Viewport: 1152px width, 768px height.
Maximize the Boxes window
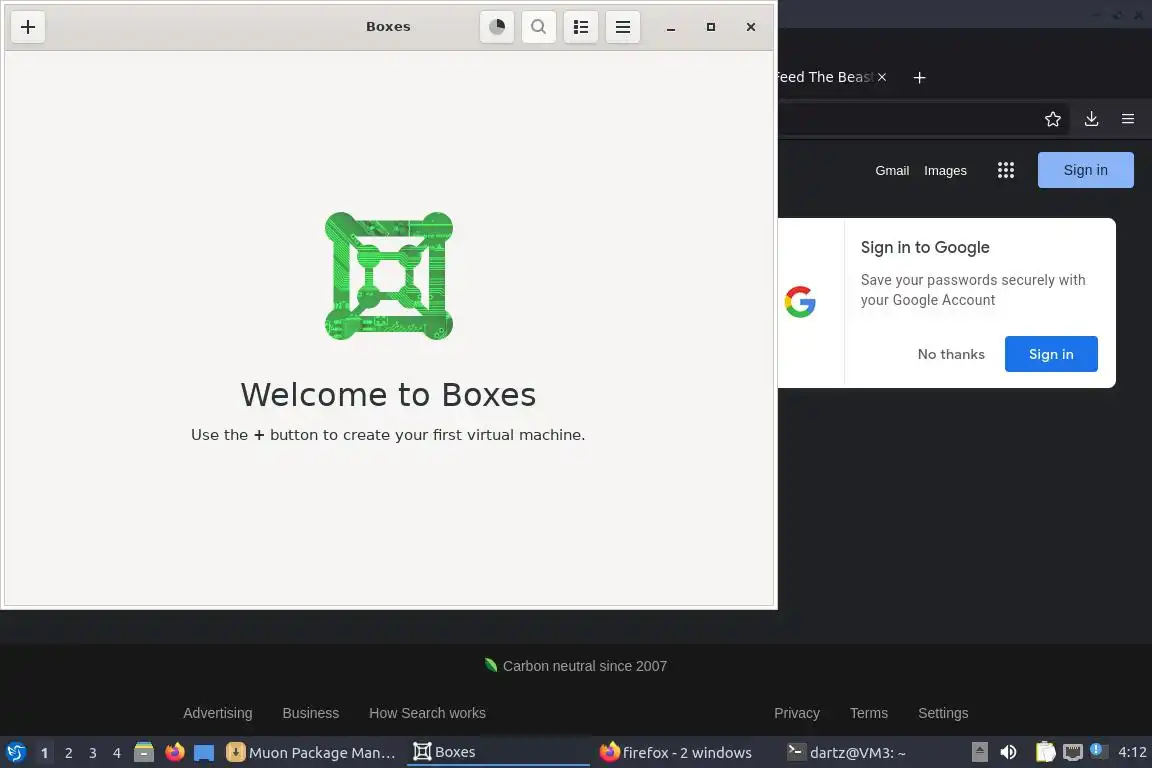tap(710, 27)
